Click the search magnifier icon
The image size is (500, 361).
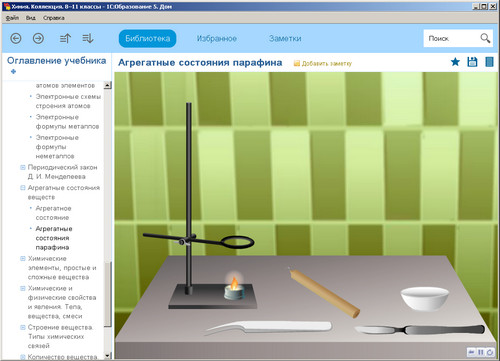tap(485, 38)
